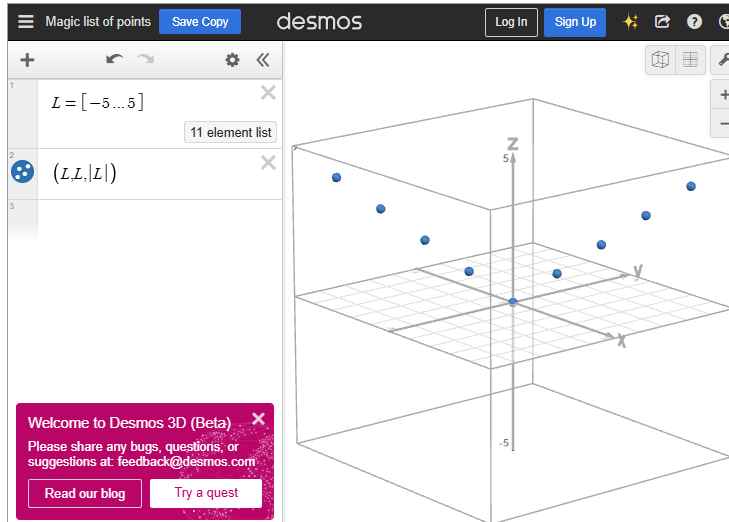
Task: Switch to the 2D grid view toggle
Action: [x=690, y=60]
